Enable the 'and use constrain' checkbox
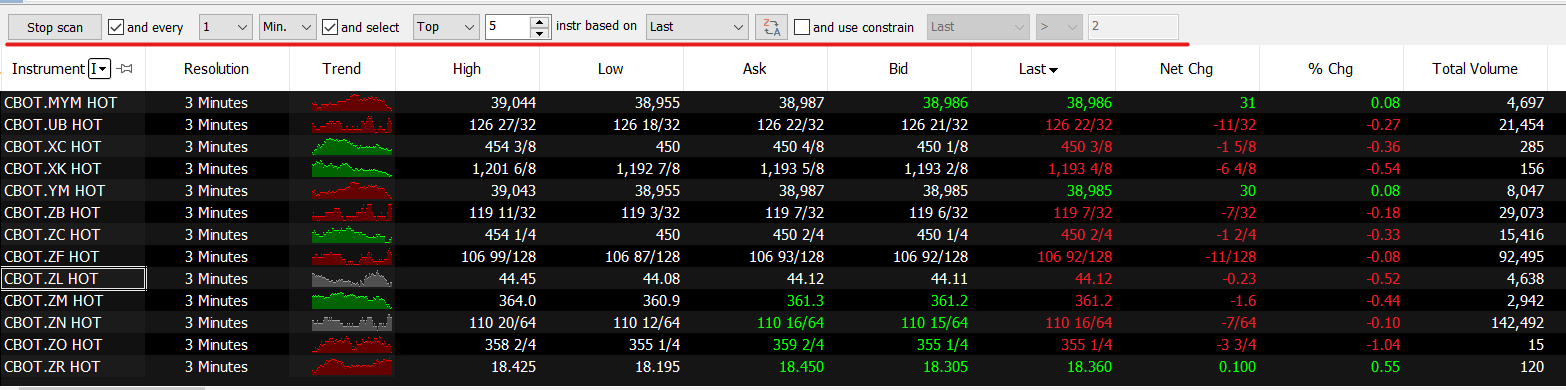 click(802, 27)
